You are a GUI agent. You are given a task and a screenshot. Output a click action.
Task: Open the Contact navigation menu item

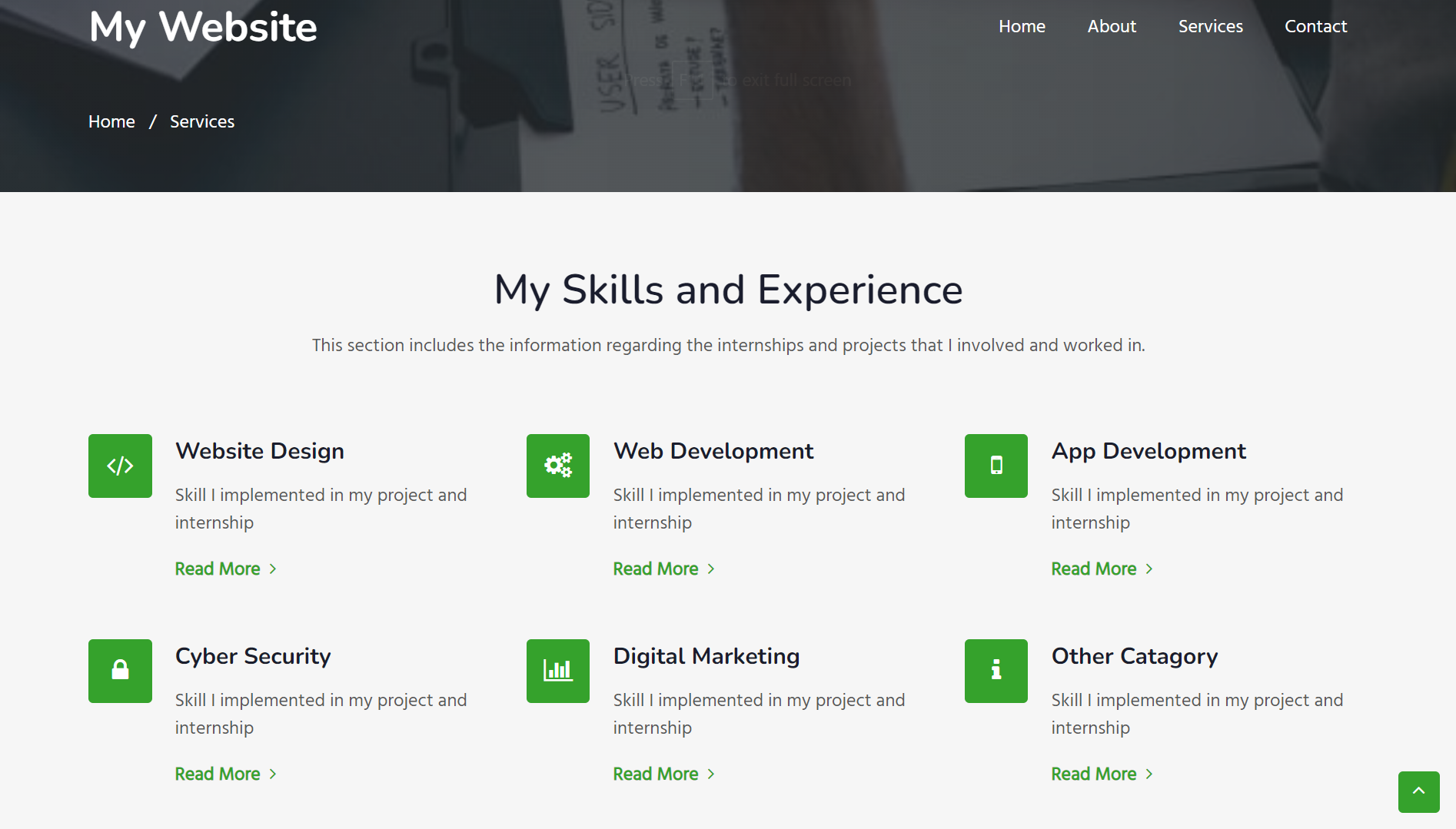coord(1315,26)
